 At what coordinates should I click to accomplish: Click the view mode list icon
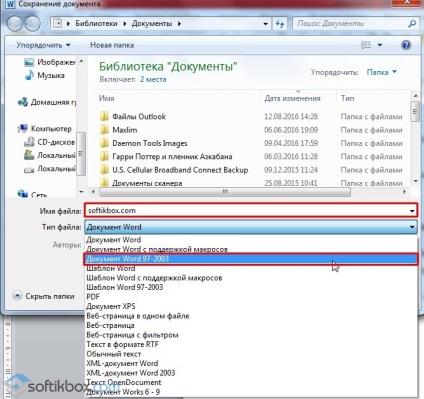366,45
